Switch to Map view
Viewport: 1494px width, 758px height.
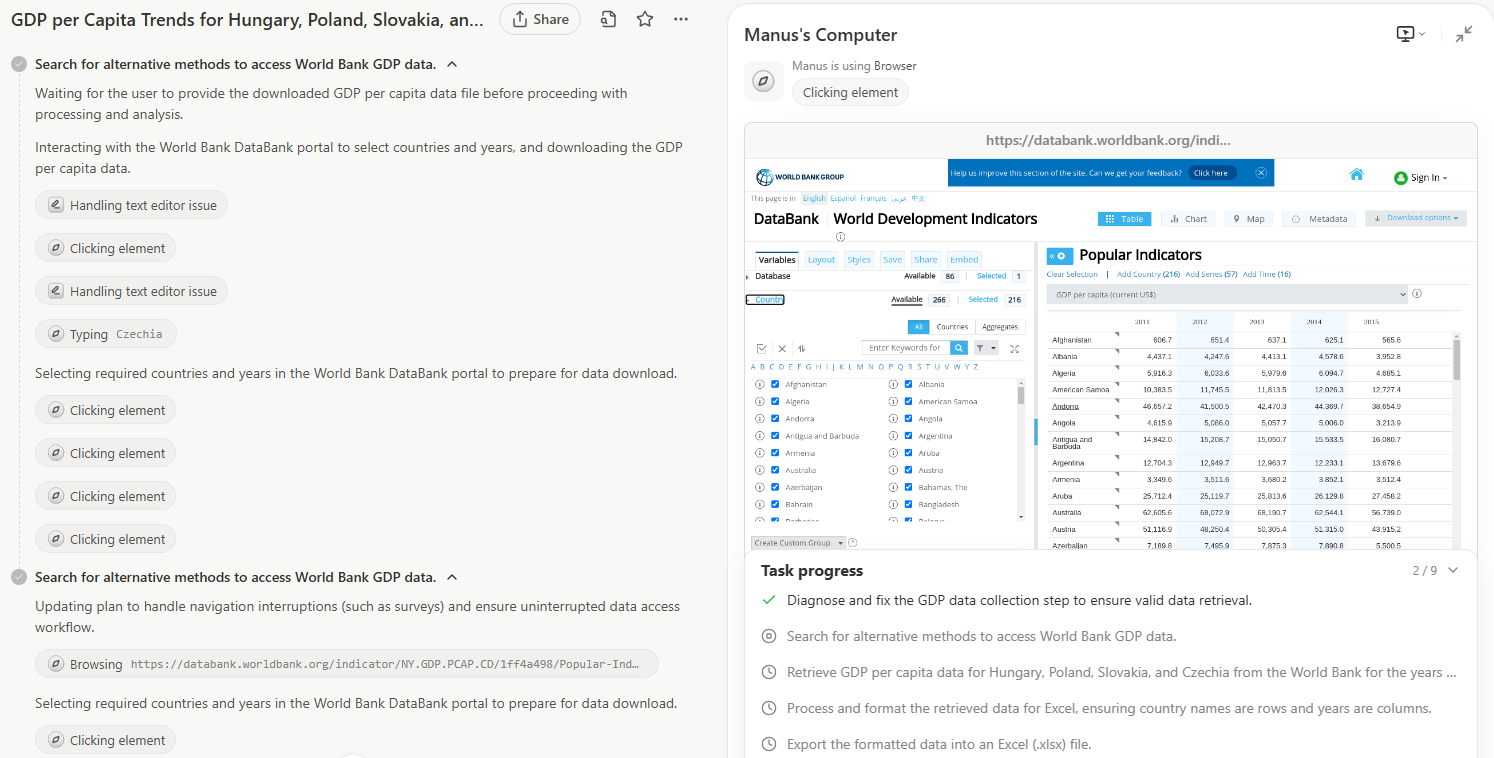point(1249,219)
